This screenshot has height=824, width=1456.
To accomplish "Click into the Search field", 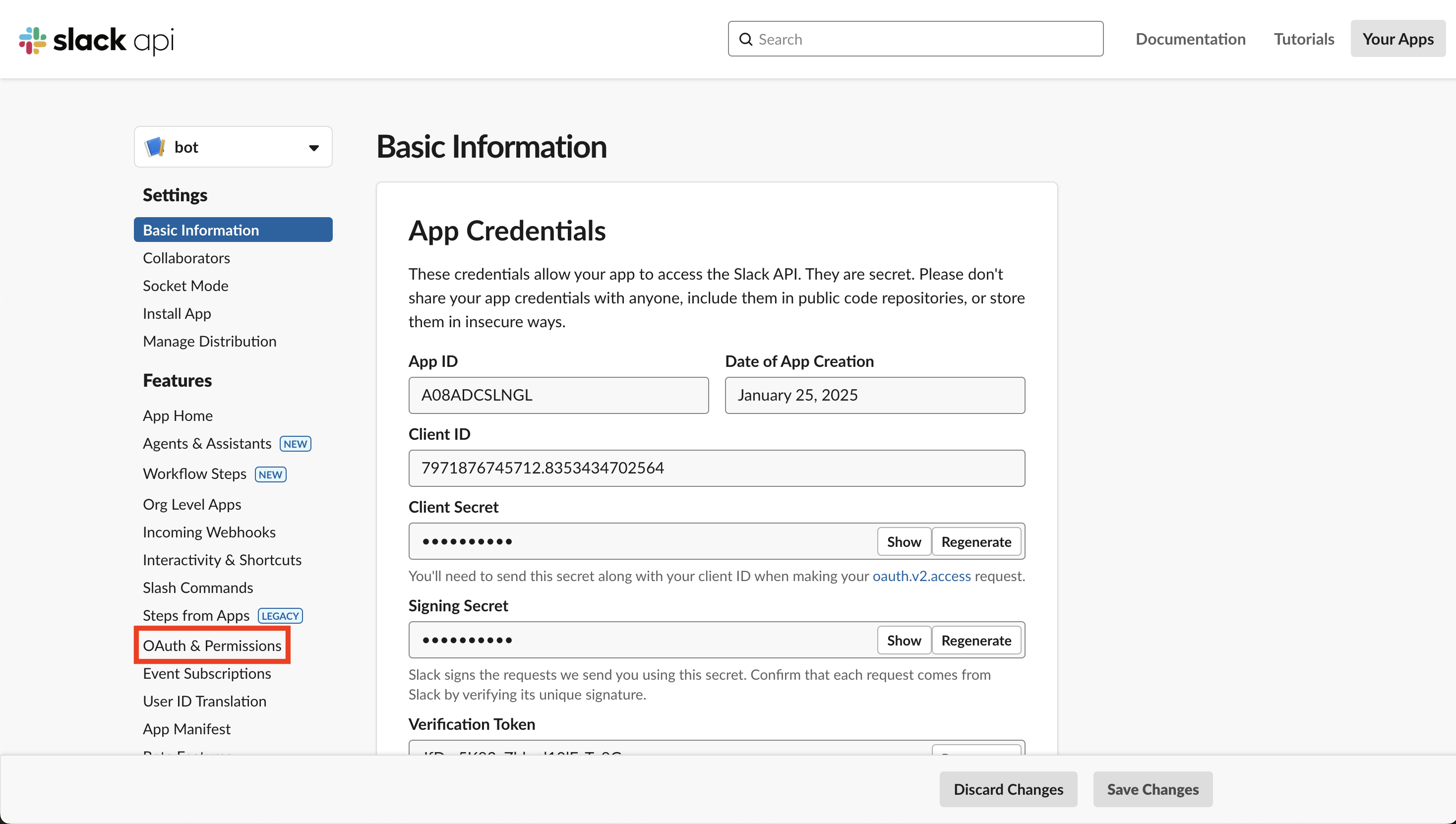I will tap(923, 39).
